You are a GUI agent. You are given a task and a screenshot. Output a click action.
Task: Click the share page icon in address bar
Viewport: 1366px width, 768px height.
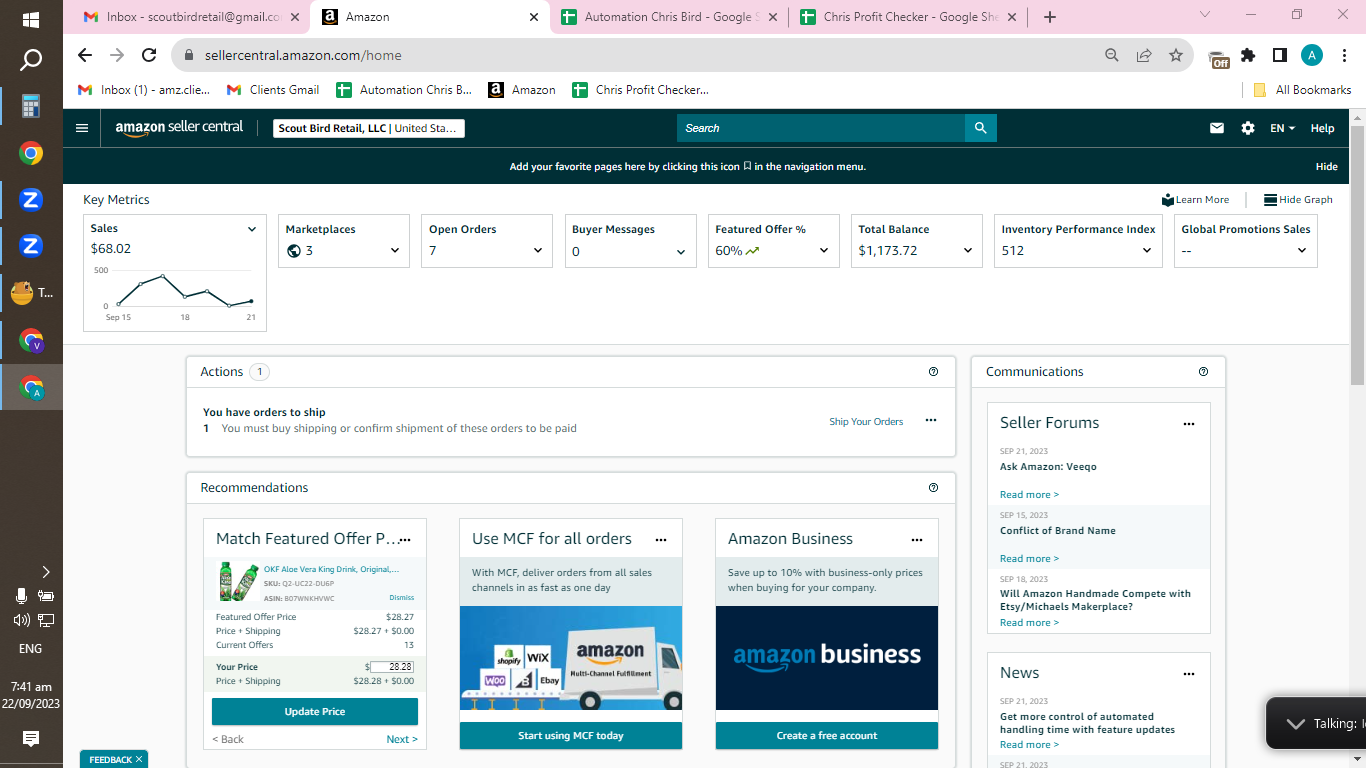coord(1144,55)
